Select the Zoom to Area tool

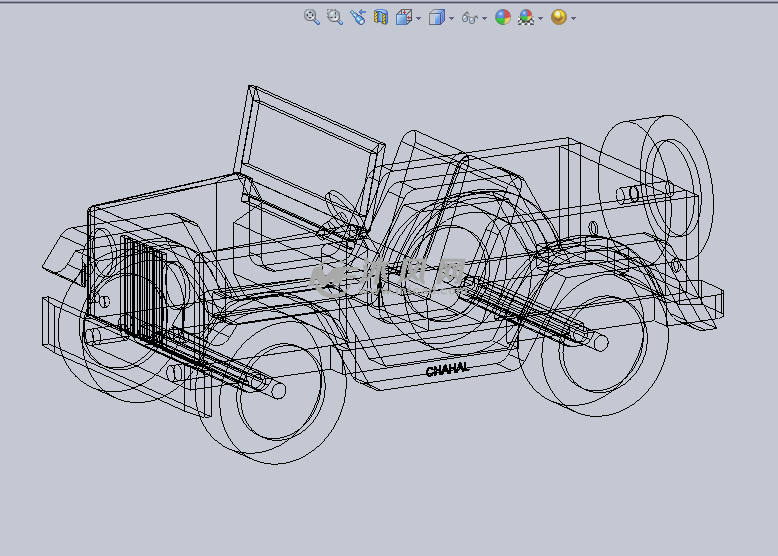coord(334,17)
